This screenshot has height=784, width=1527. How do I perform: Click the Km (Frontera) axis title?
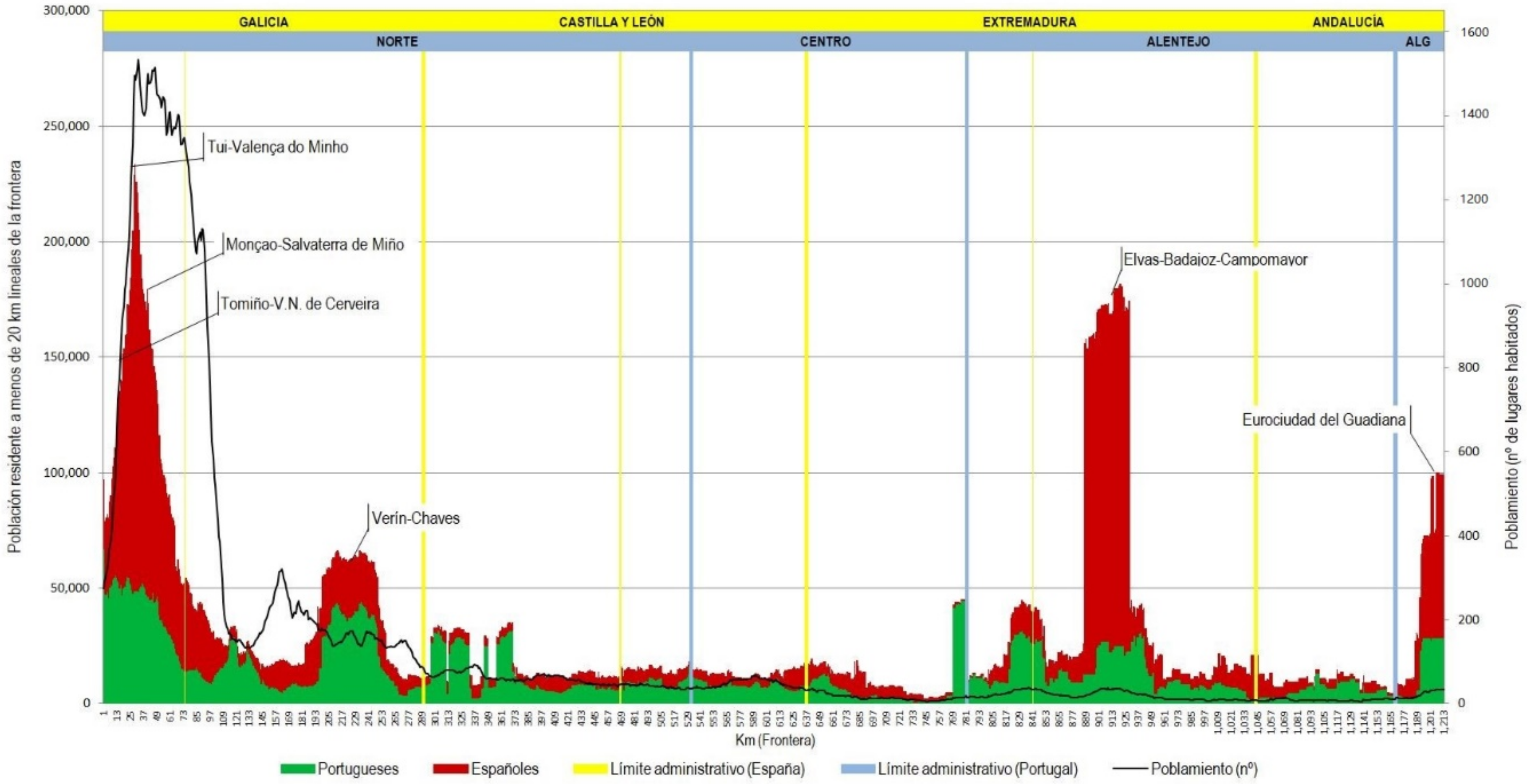(x=775, y=740)
